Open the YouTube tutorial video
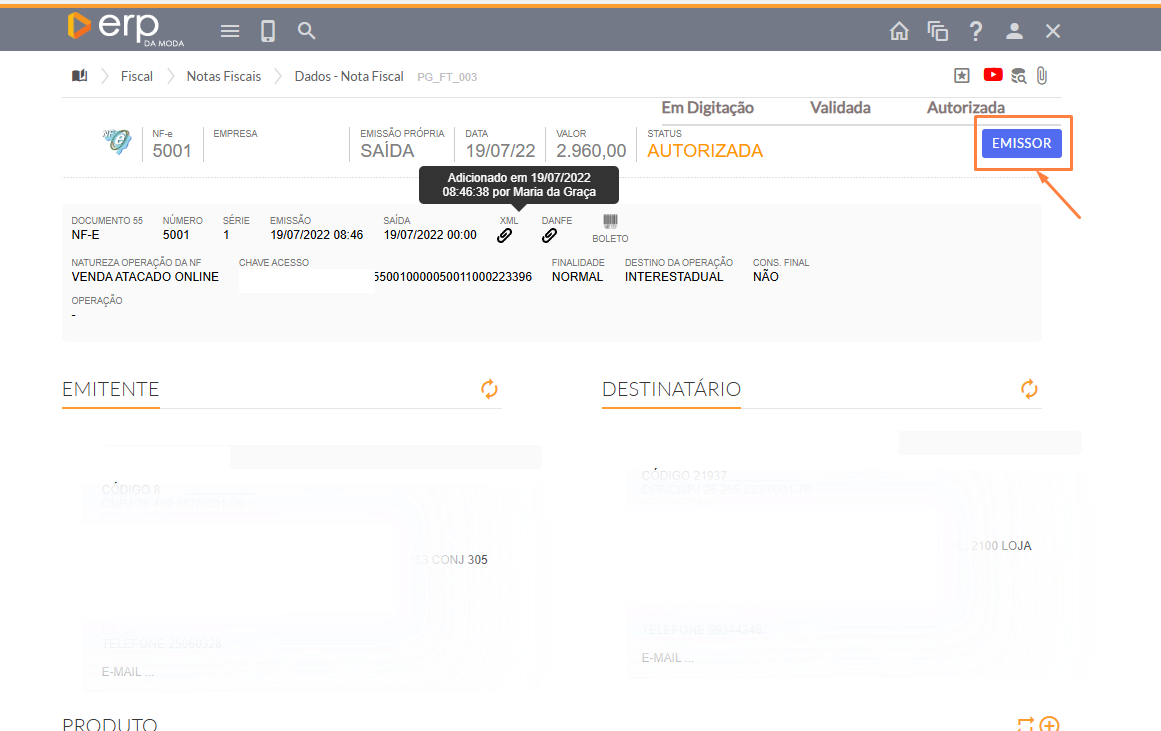Screen dimensions: 1161x731 coord(993,75)
